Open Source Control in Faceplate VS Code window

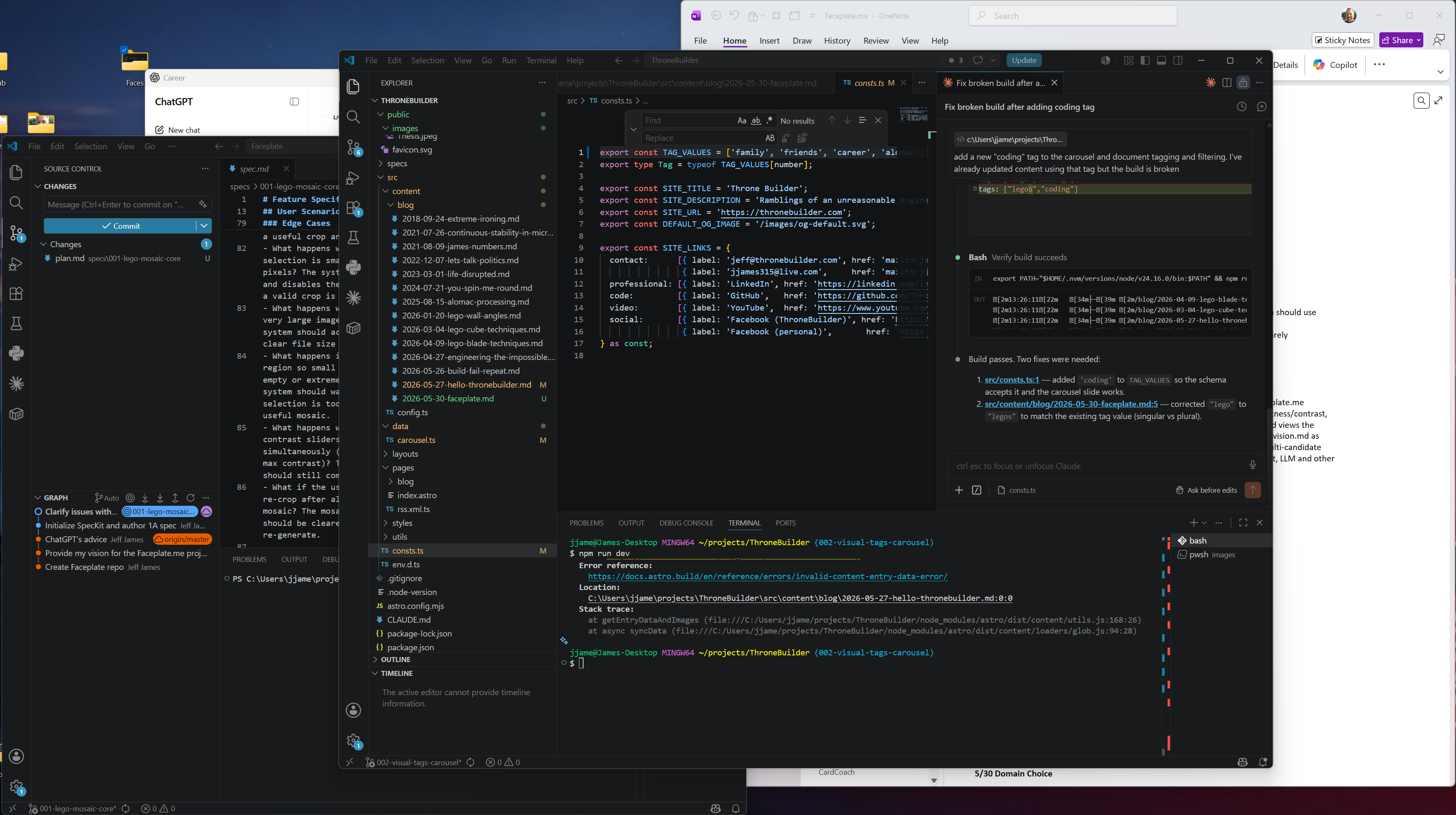click(x=16, y=233)
